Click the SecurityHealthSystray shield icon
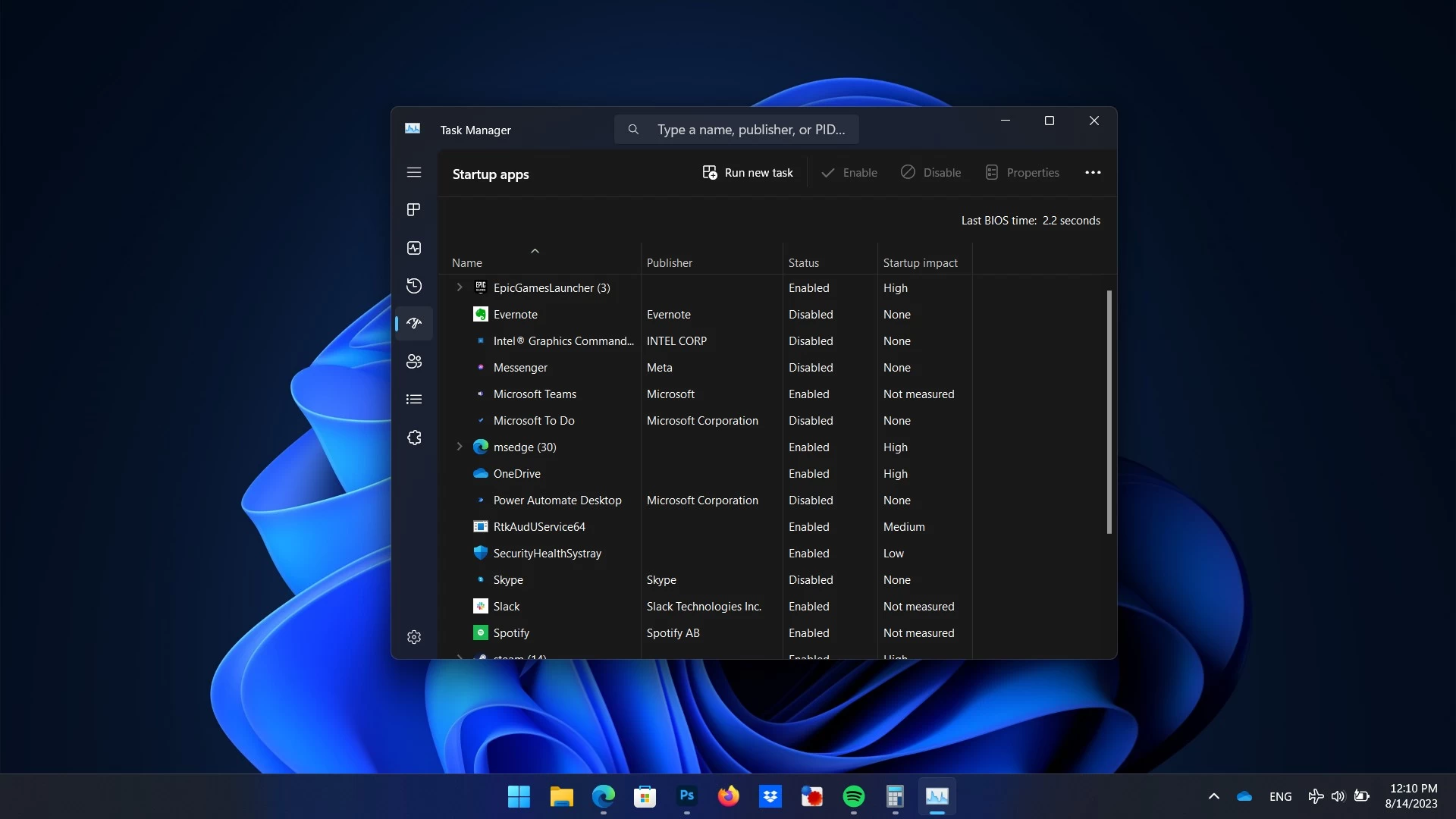The image size is (1456, 819). (x=481, y=553)
